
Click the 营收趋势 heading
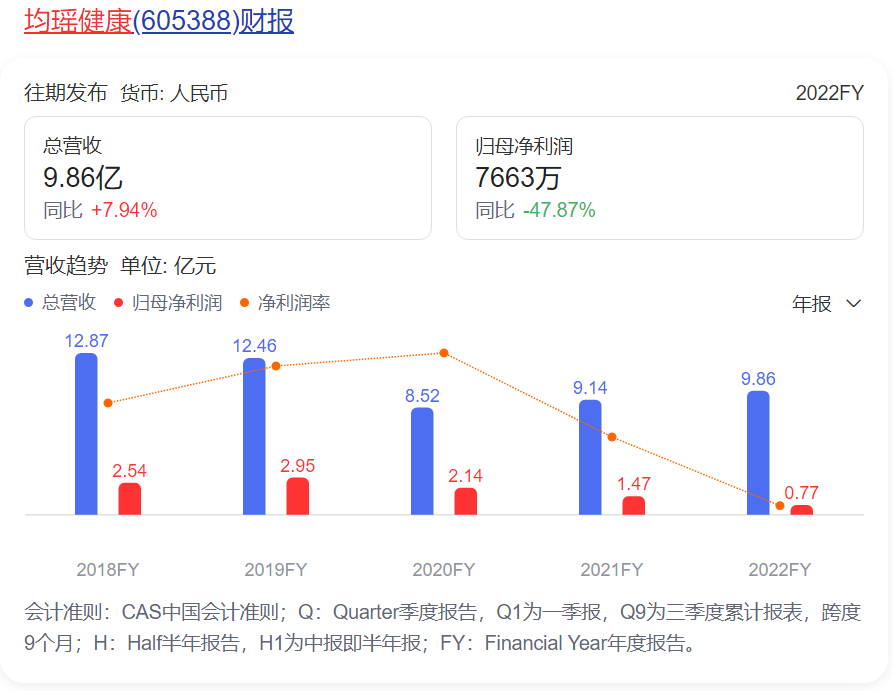point(65,266)
